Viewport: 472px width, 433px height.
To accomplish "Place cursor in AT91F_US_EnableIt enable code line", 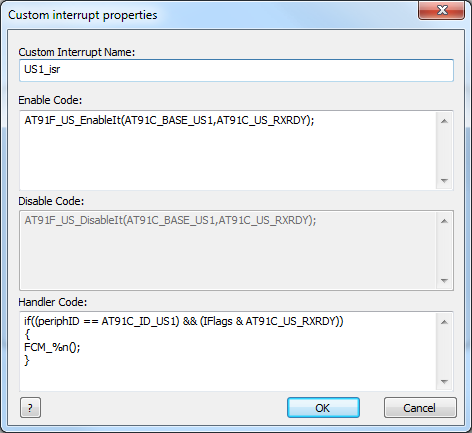I will (x=169, y=120).
